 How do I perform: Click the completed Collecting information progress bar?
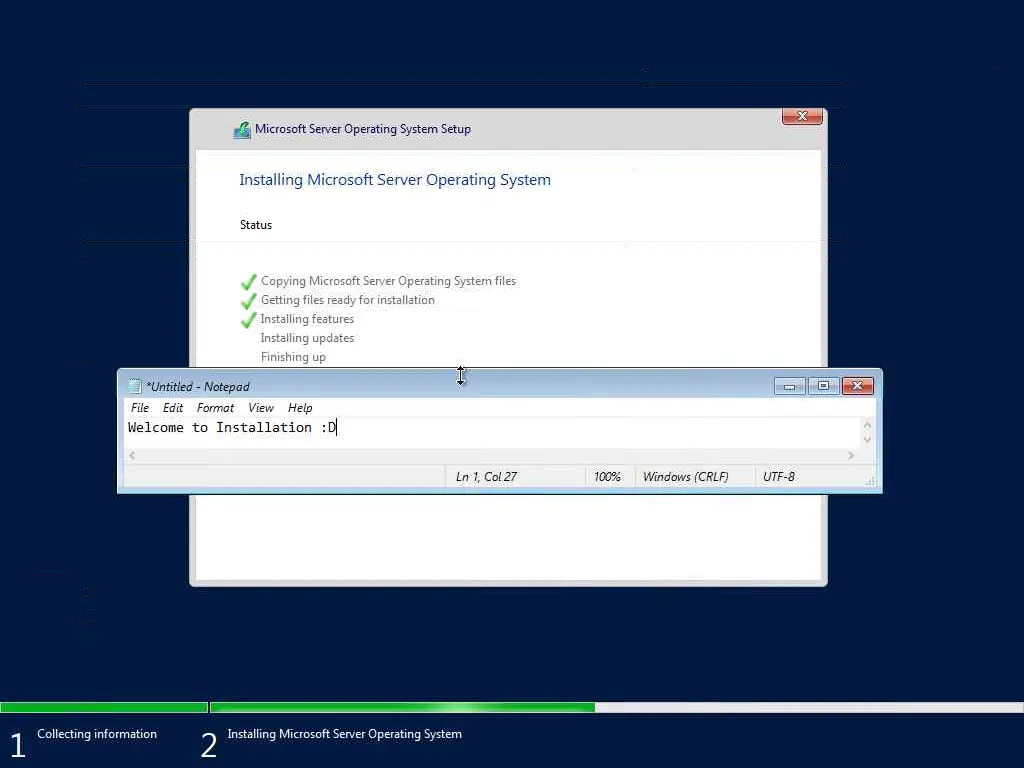point(104,707)
